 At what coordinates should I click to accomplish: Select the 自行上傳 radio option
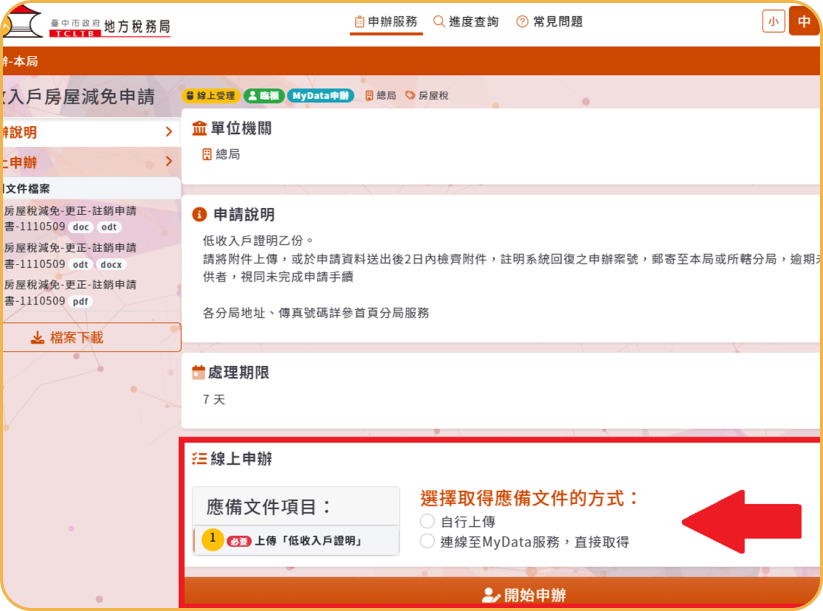pos(427,521)
